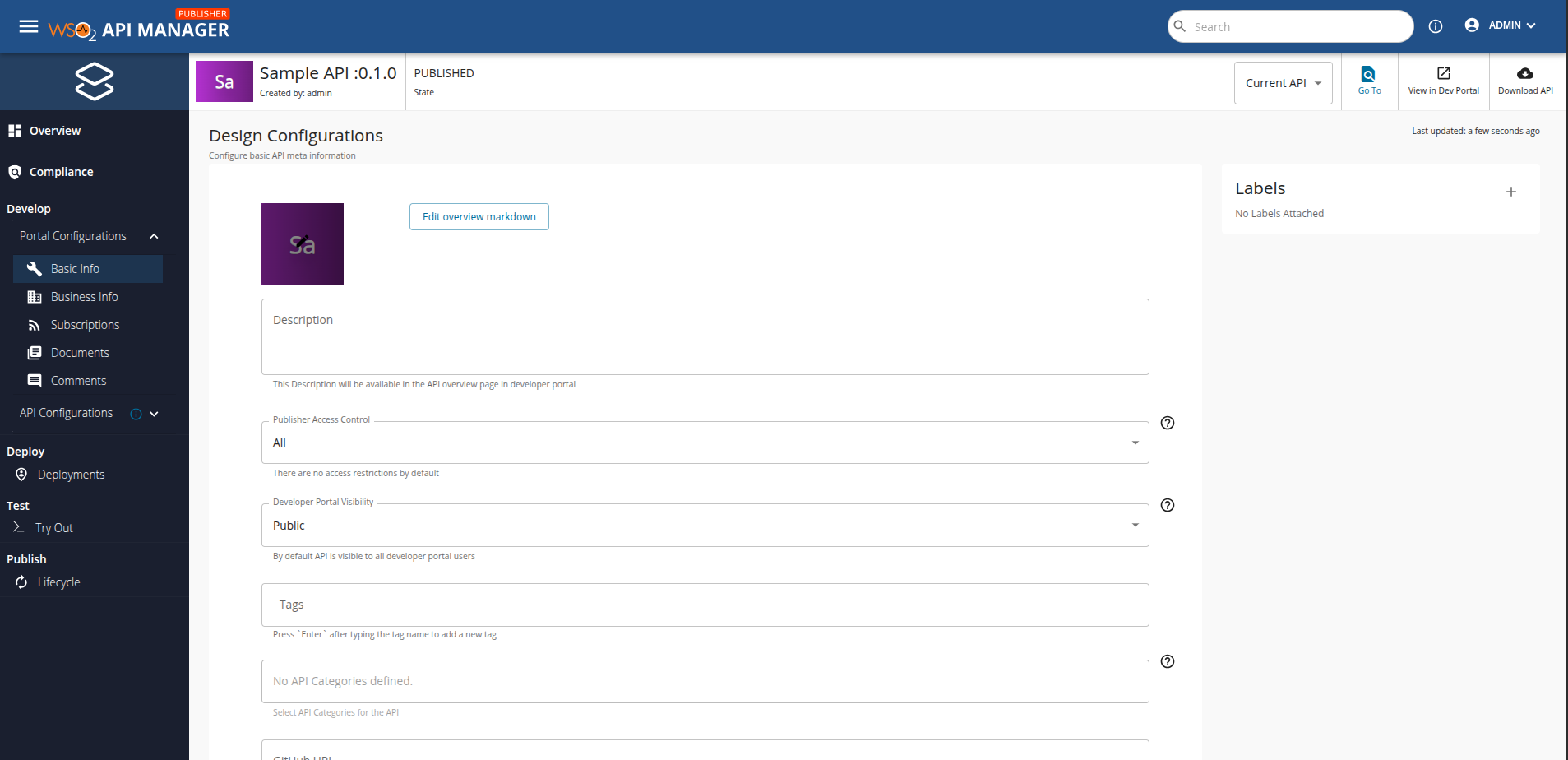1568x760 pixels.
Task: Open help for API Categories
Action: pyautogui.click(x=1168, y=661)
